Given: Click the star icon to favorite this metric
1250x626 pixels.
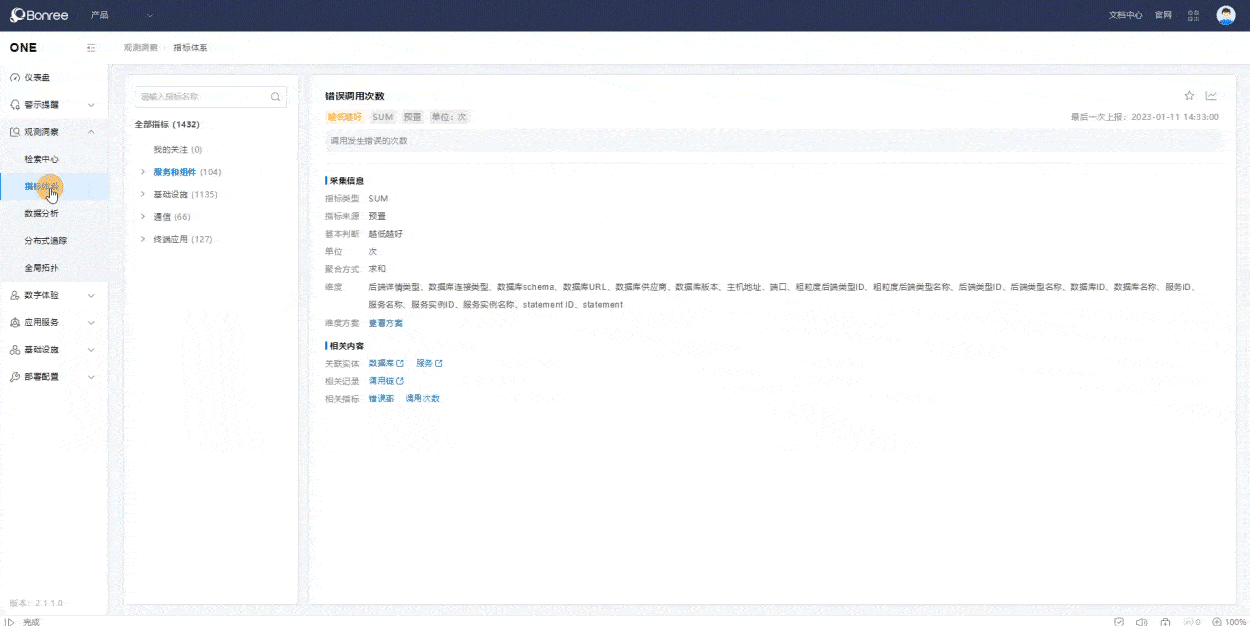Looking at the screenshot, I should [x=1189, y=96].
